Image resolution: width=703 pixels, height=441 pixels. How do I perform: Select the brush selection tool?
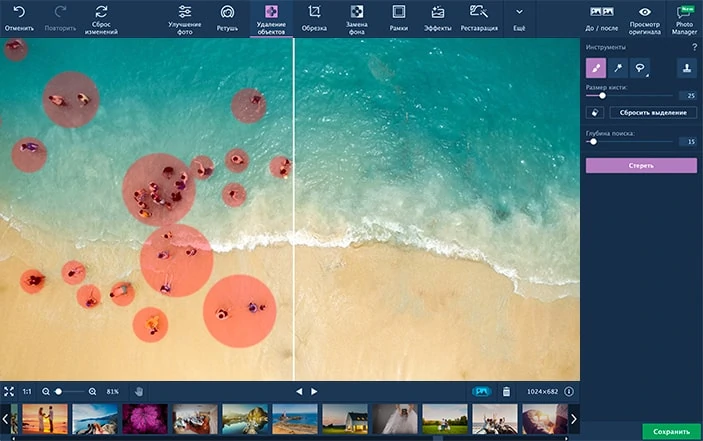pos(596,68)
